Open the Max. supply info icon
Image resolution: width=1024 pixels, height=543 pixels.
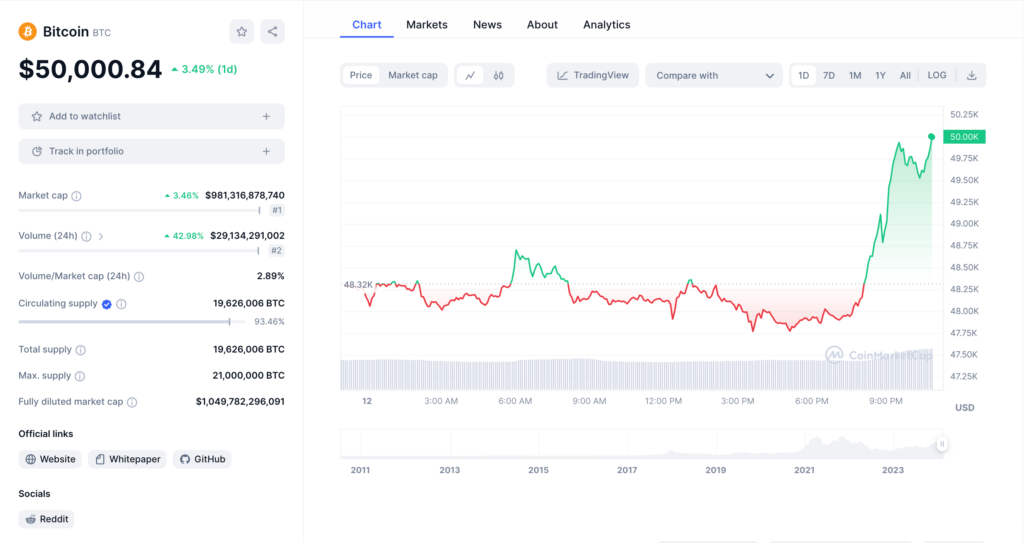[80, 376]
